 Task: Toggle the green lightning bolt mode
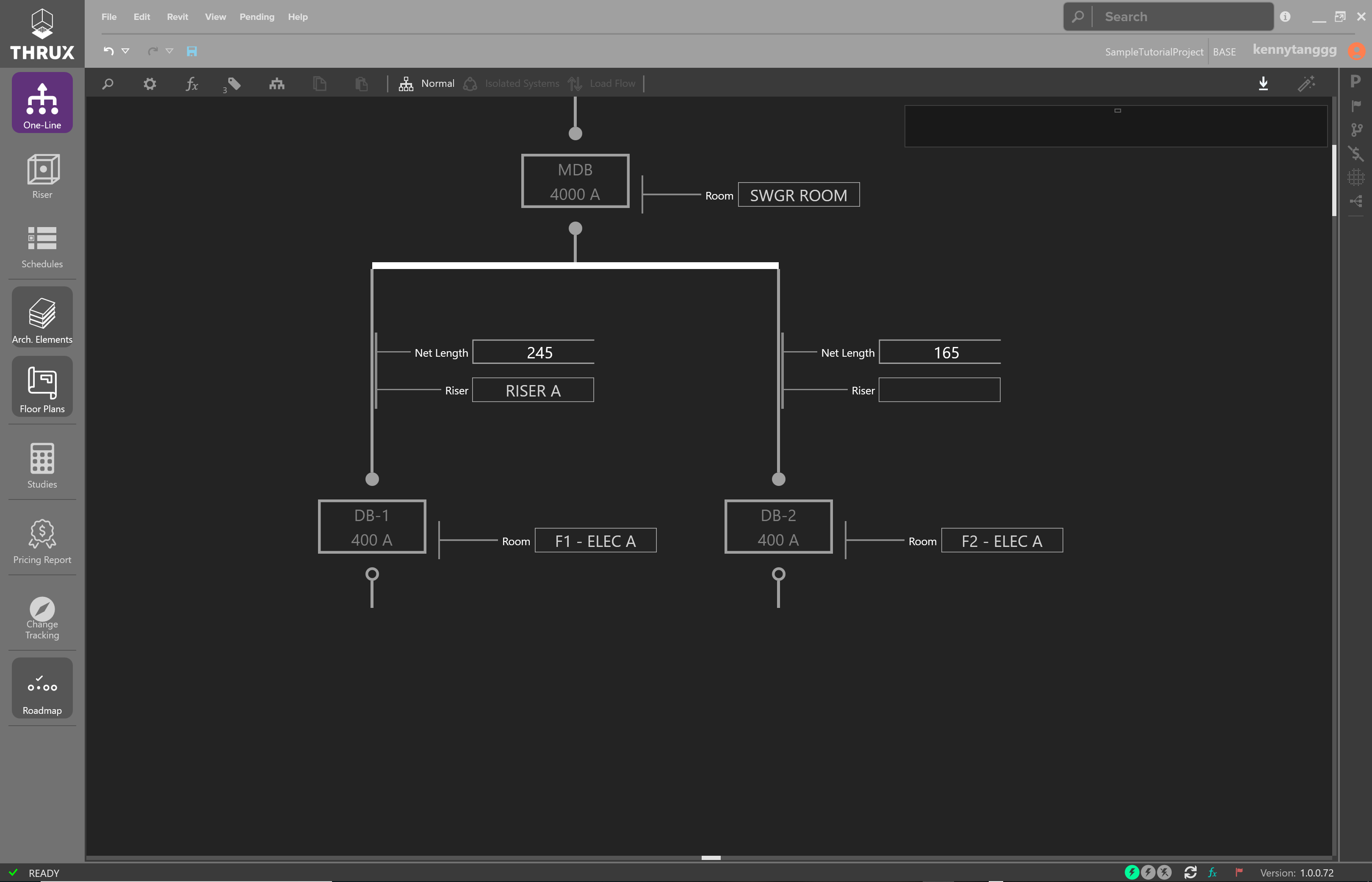click(1131, 872)
